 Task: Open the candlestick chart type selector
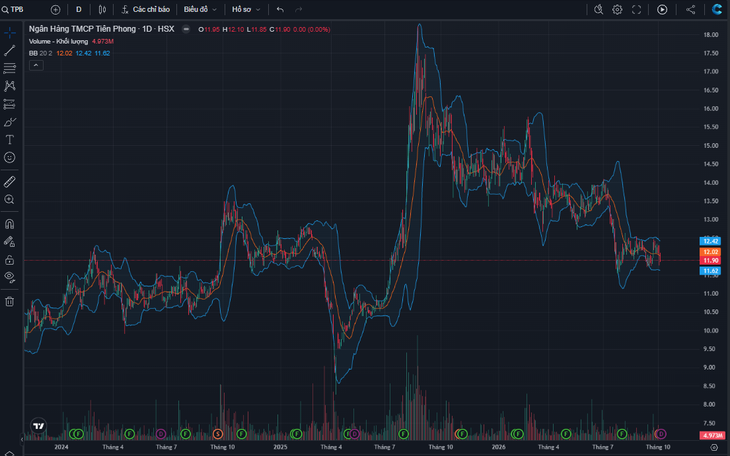102,9
